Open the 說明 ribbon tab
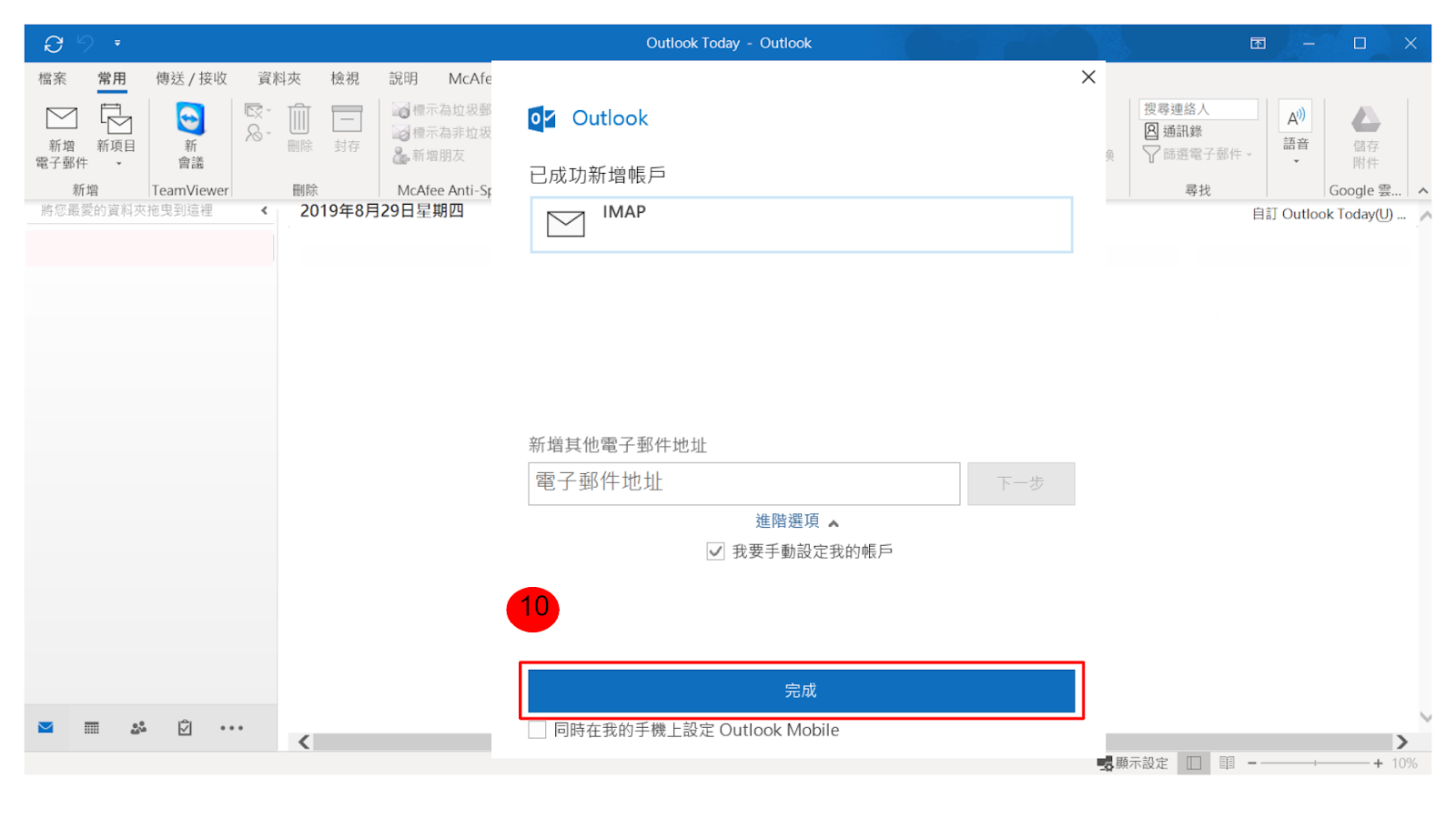The height and width of the screenshot is (819, 1456). tap(403, 78)
